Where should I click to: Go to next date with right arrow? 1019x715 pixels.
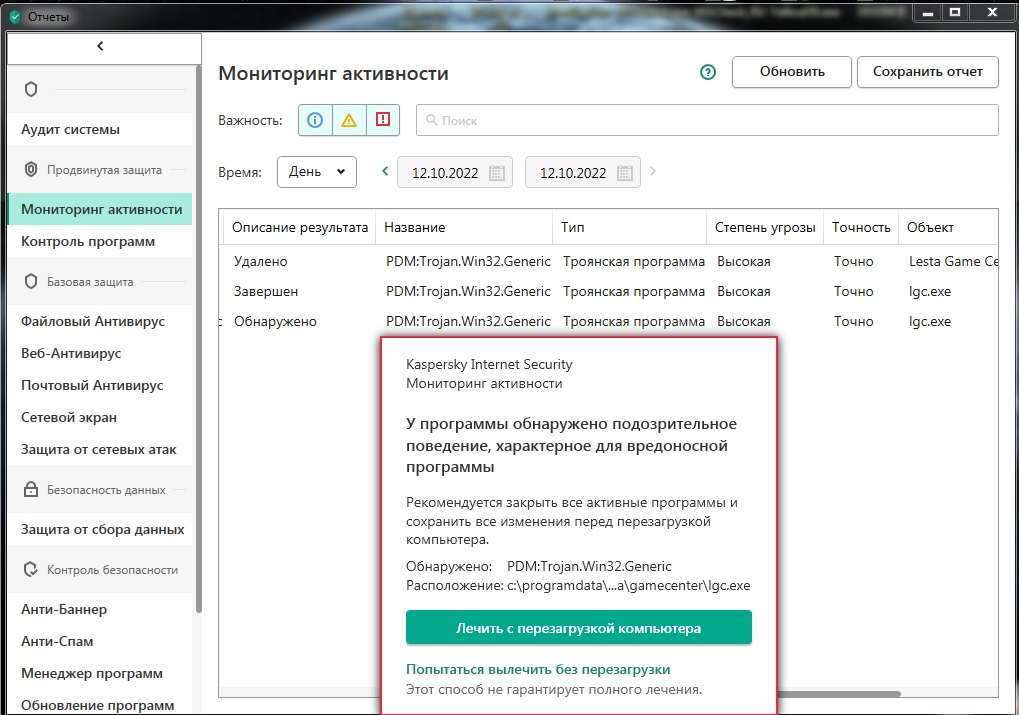653,171
